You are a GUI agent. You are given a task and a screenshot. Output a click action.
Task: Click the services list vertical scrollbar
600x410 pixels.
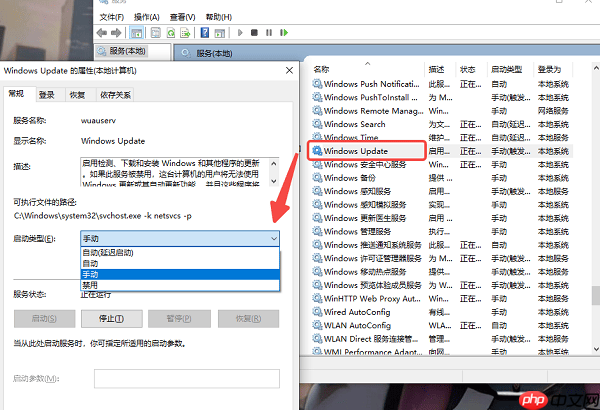pyautogui.click(x=596, y=209)
